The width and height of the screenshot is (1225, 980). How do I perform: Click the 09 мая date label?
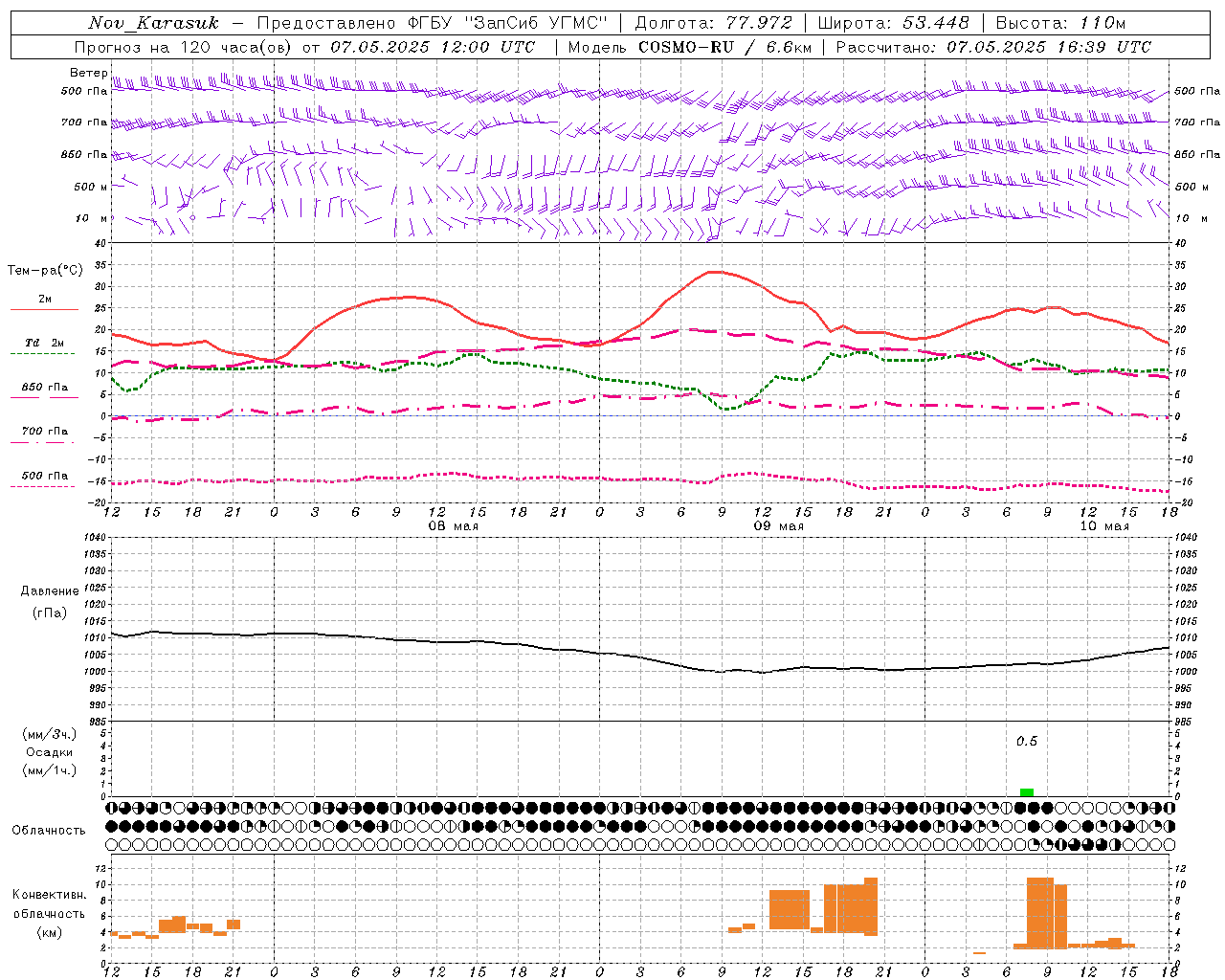(778, 526)
